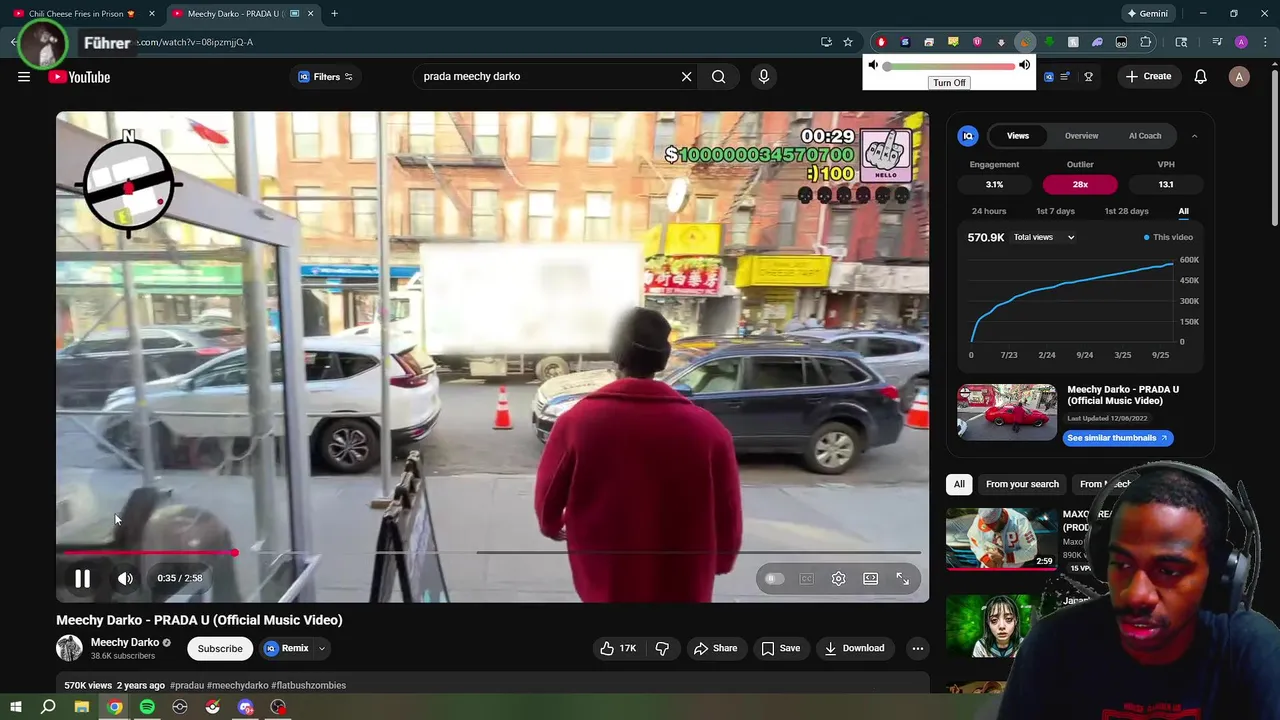Click the #flatbushzombies hashtag
1280x720 pixels.
[308, 685]
